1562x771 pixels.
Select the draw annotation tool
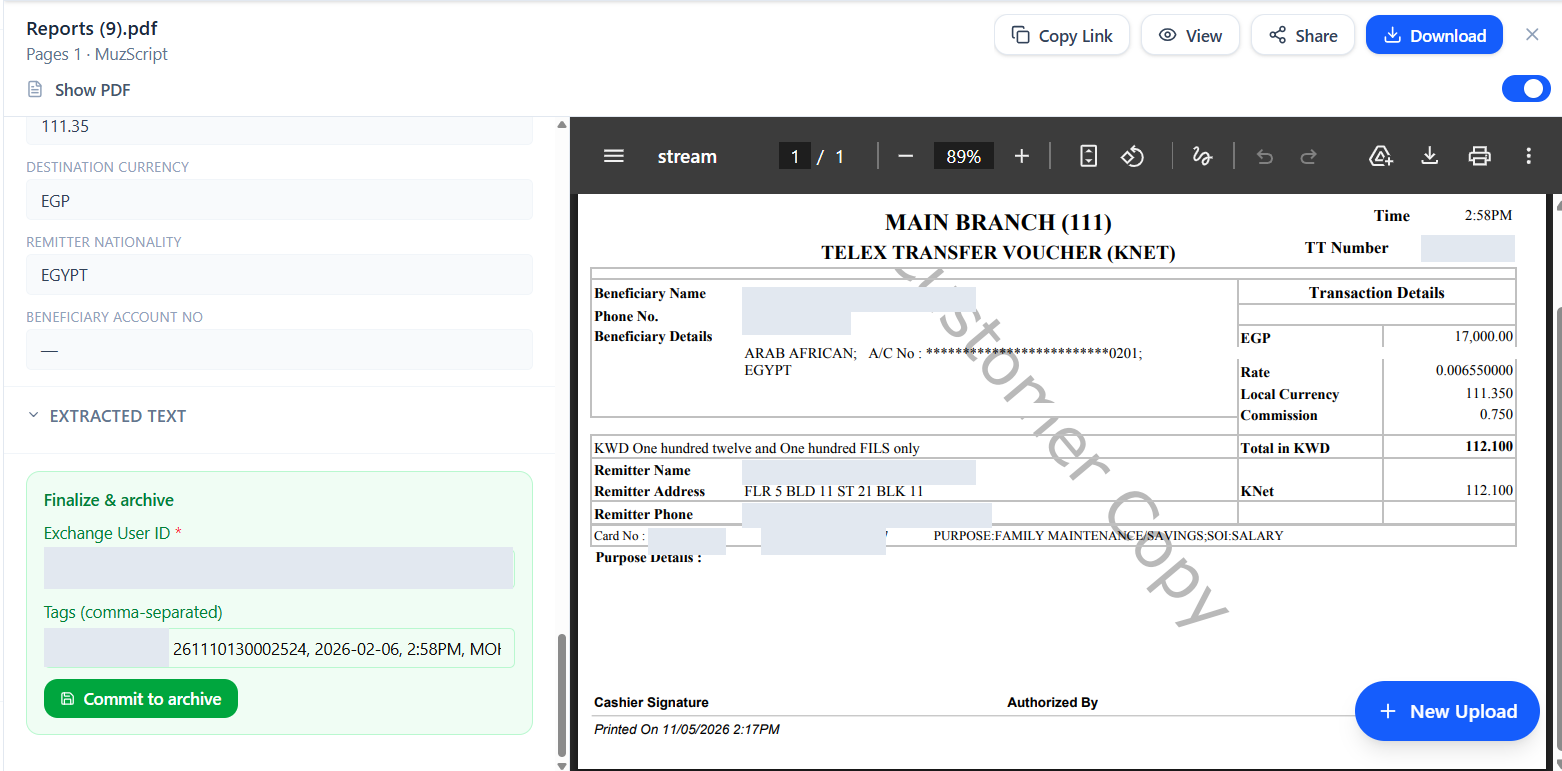point(1202,156)
